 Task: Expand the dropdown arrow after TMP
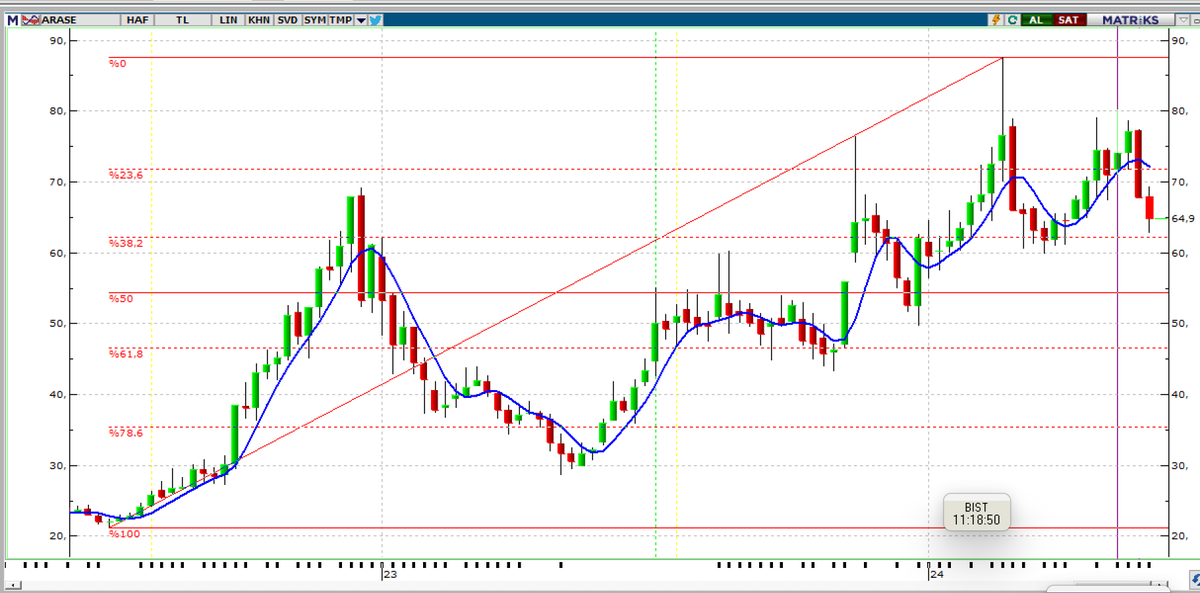[361, 20]
